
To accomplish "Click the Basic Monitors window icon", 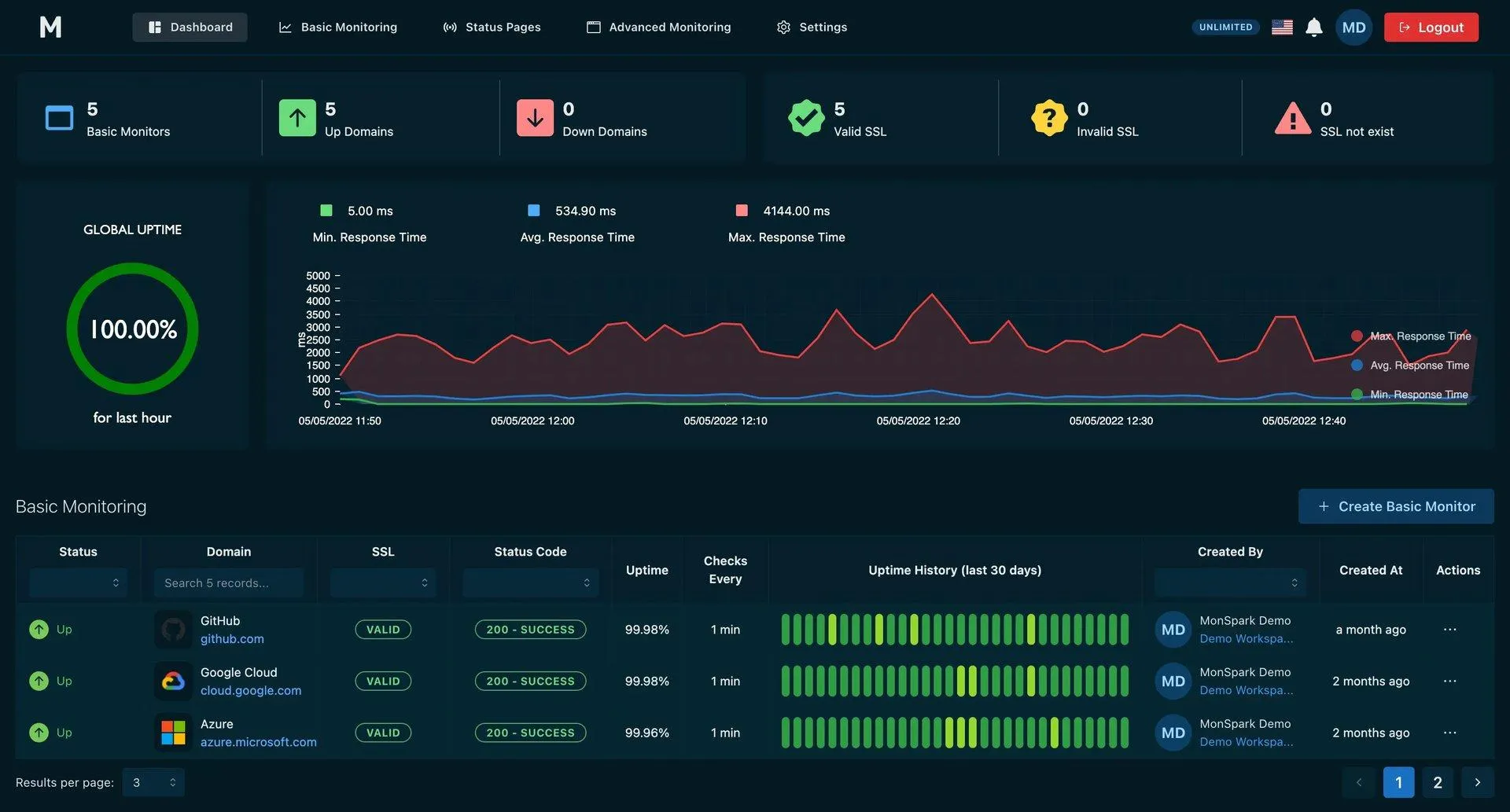I will 59,118.
